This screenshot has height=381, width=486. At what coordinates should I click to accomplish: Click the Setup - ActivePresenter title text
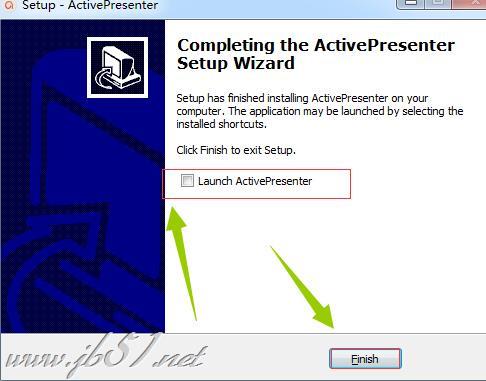click(x=90, y=5)
